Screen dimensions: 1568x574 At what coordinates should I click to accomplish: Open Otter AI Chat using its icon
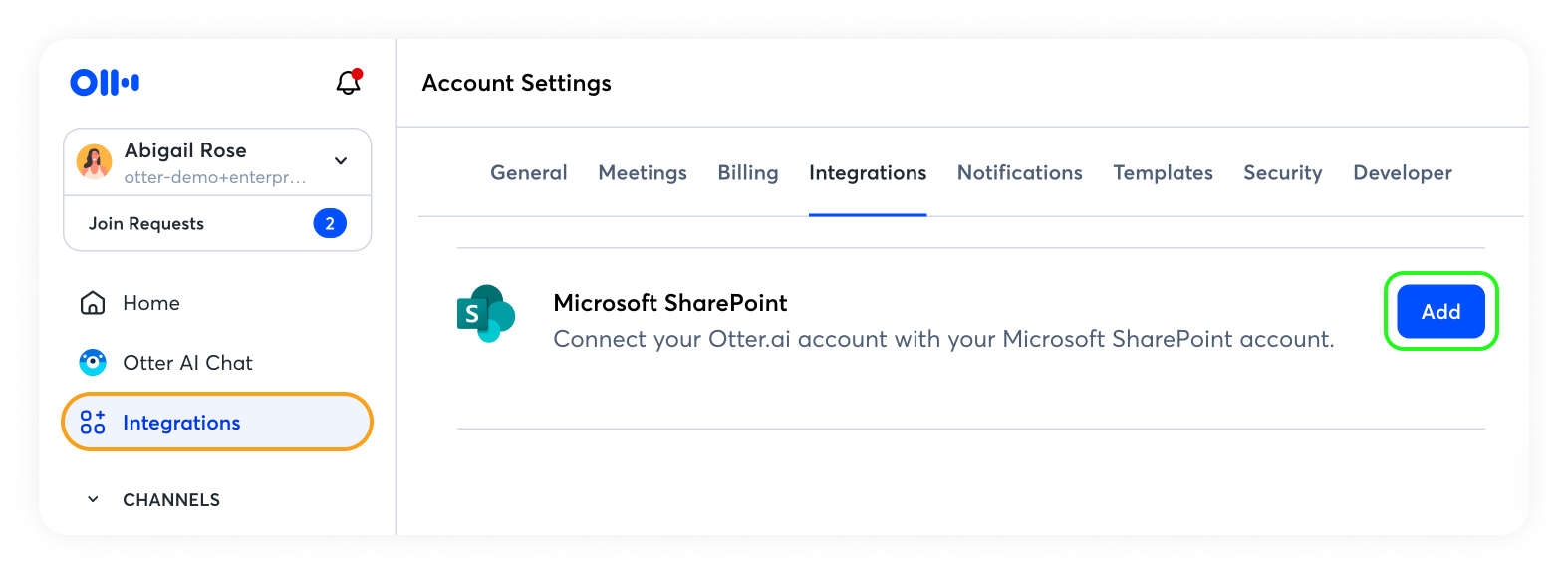coord(93,363)
